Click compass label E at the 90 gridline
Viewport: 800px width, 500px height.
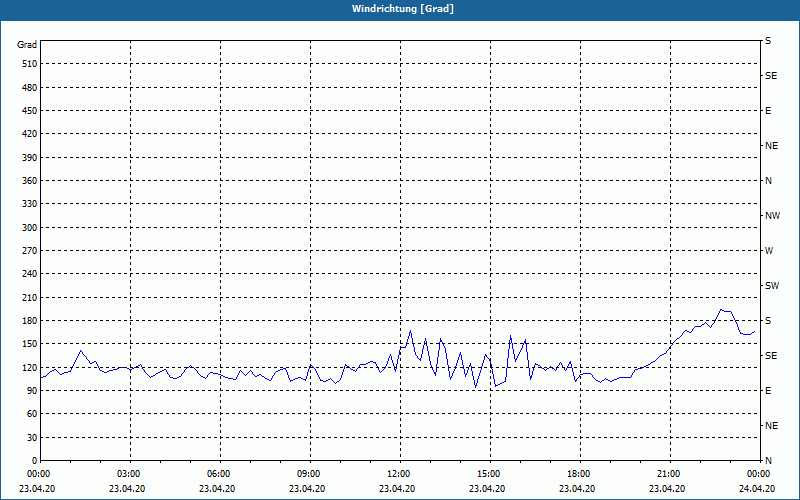[x=768, y=391]
